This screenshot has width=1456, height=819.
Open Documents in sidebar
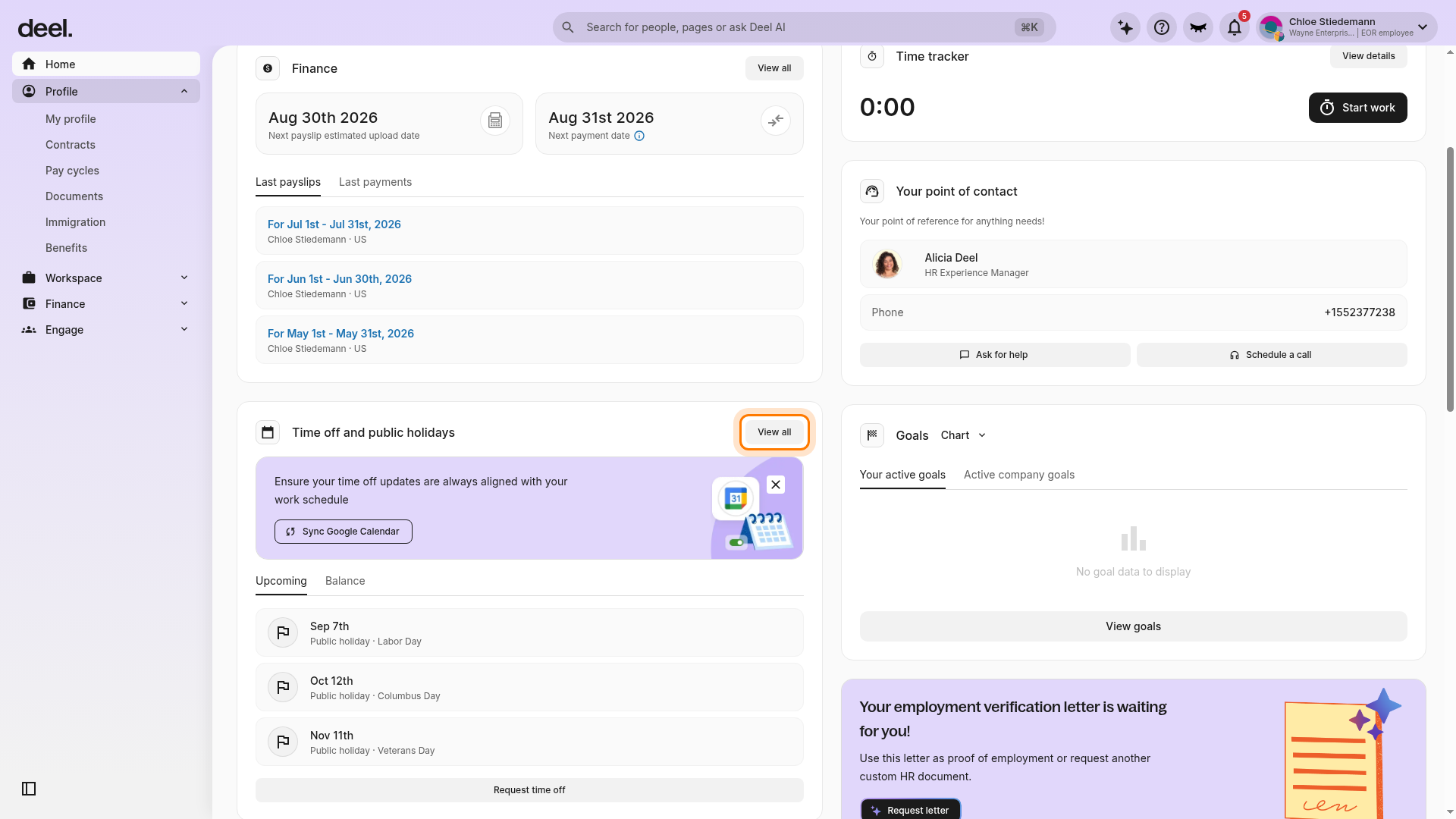click(x=74, y=196)
